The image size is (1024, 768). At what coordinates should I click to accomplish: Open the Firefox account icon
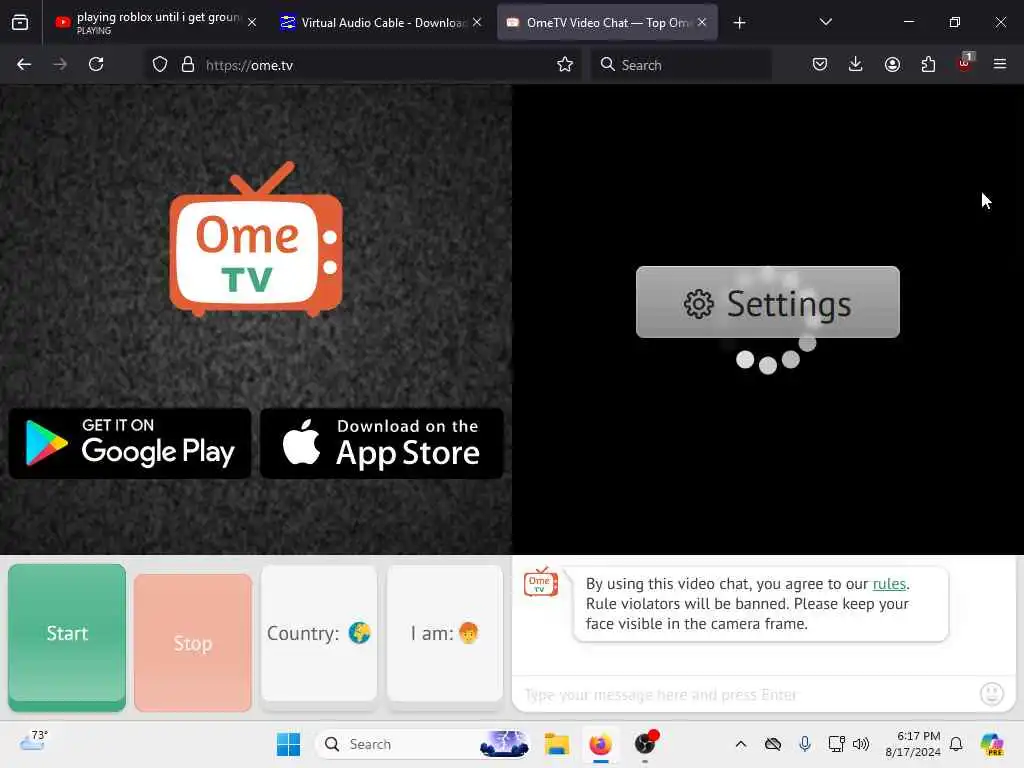tap(892, 64)
